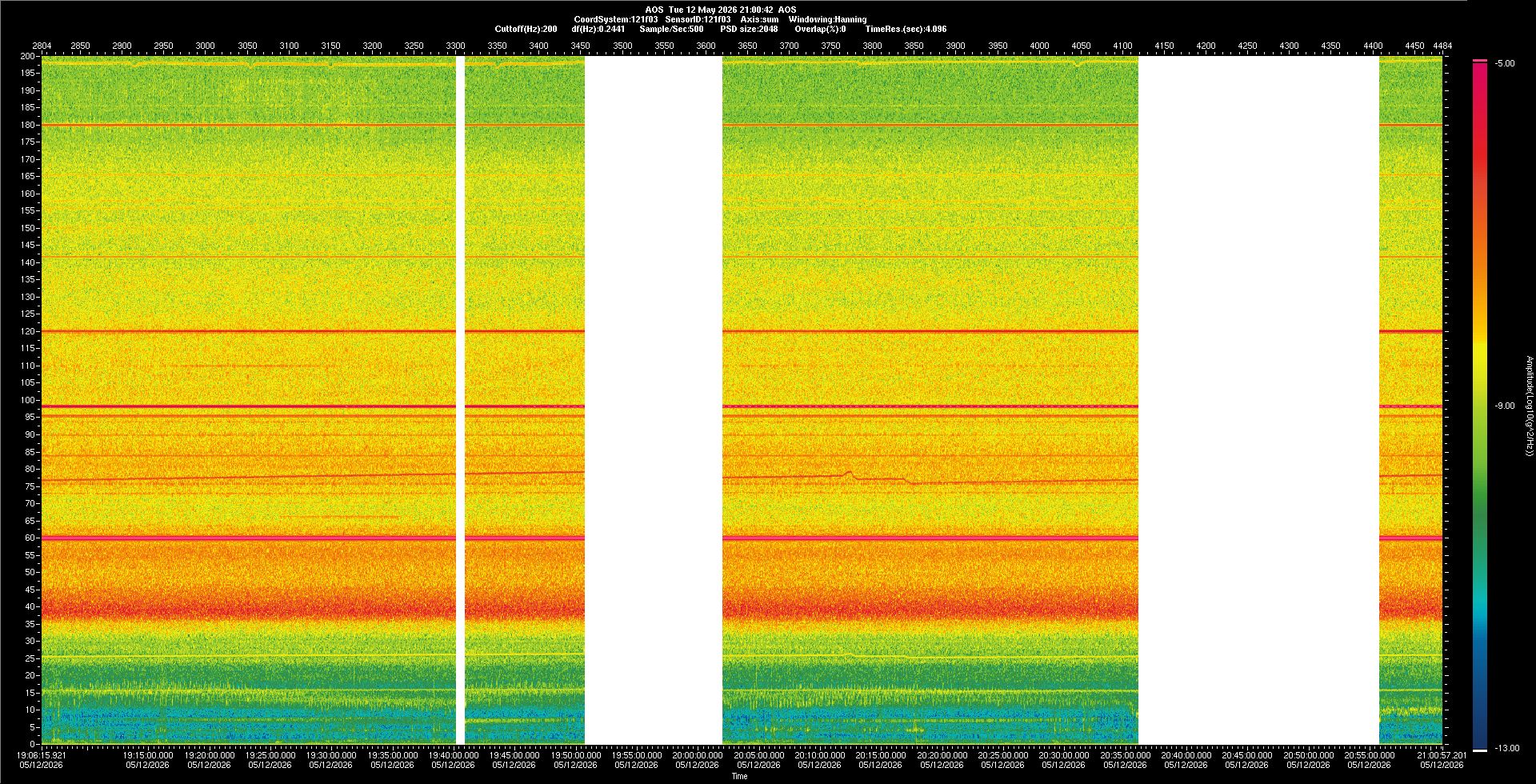Select the Windowing:Hanning header text

click(827, 19)
